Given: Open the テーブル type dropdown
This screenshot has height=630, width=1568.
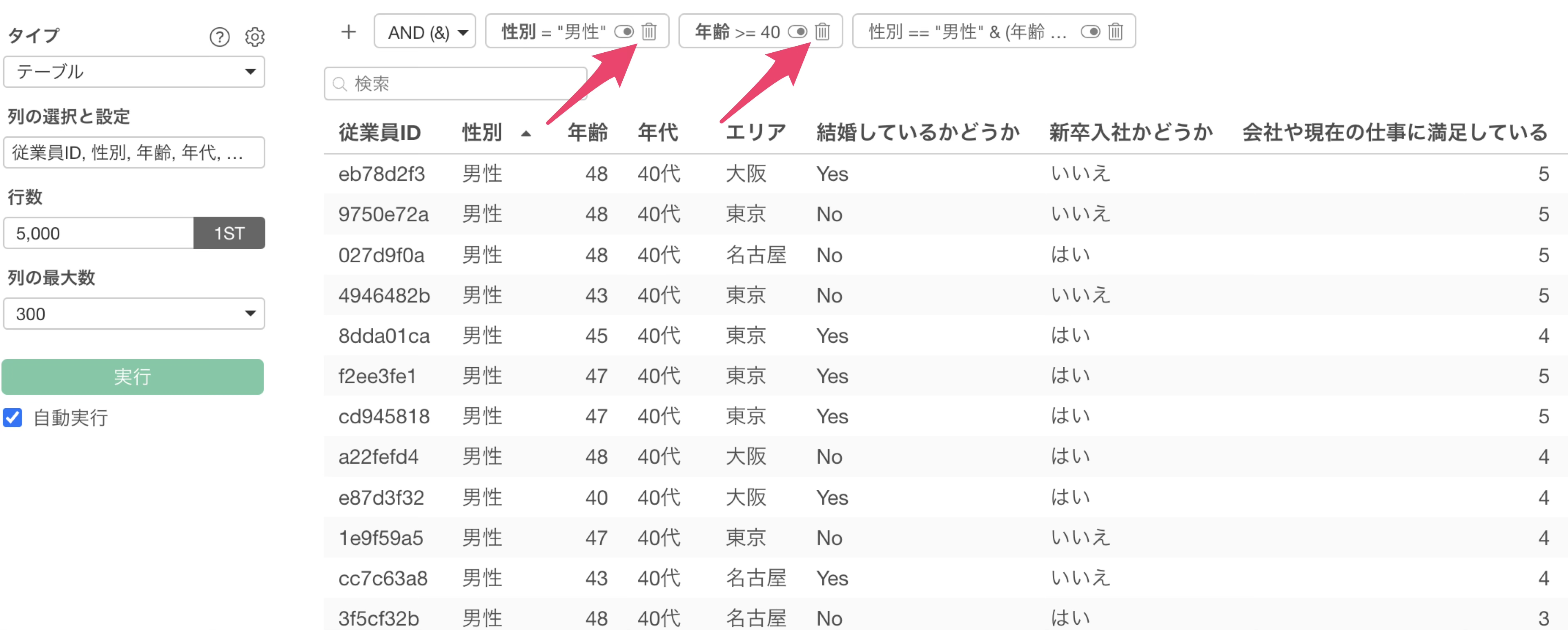Looking at the screenshot, I should point(134,72).
